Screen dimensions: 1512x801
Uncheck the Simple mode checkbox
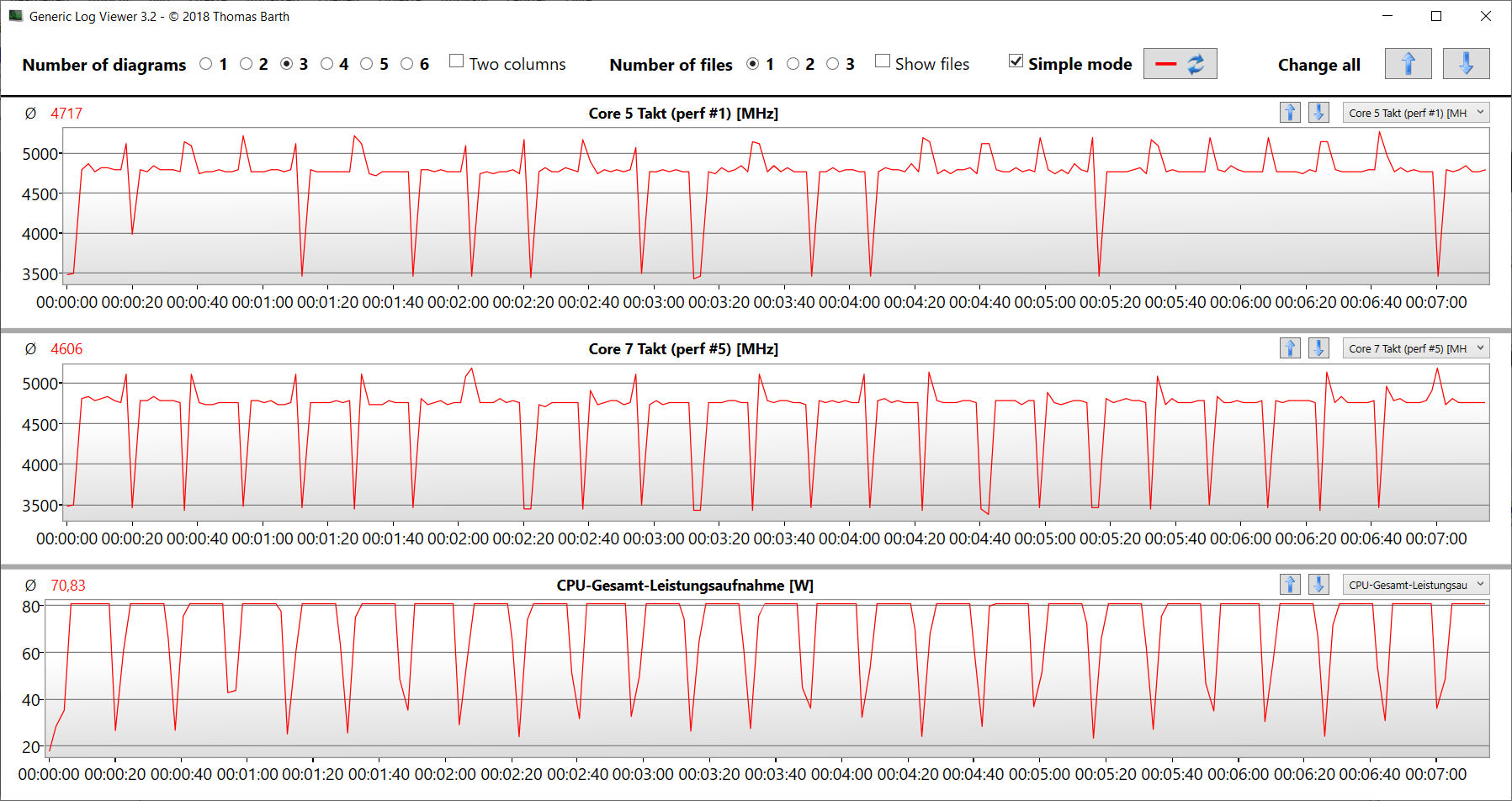tap(1016, 61)
